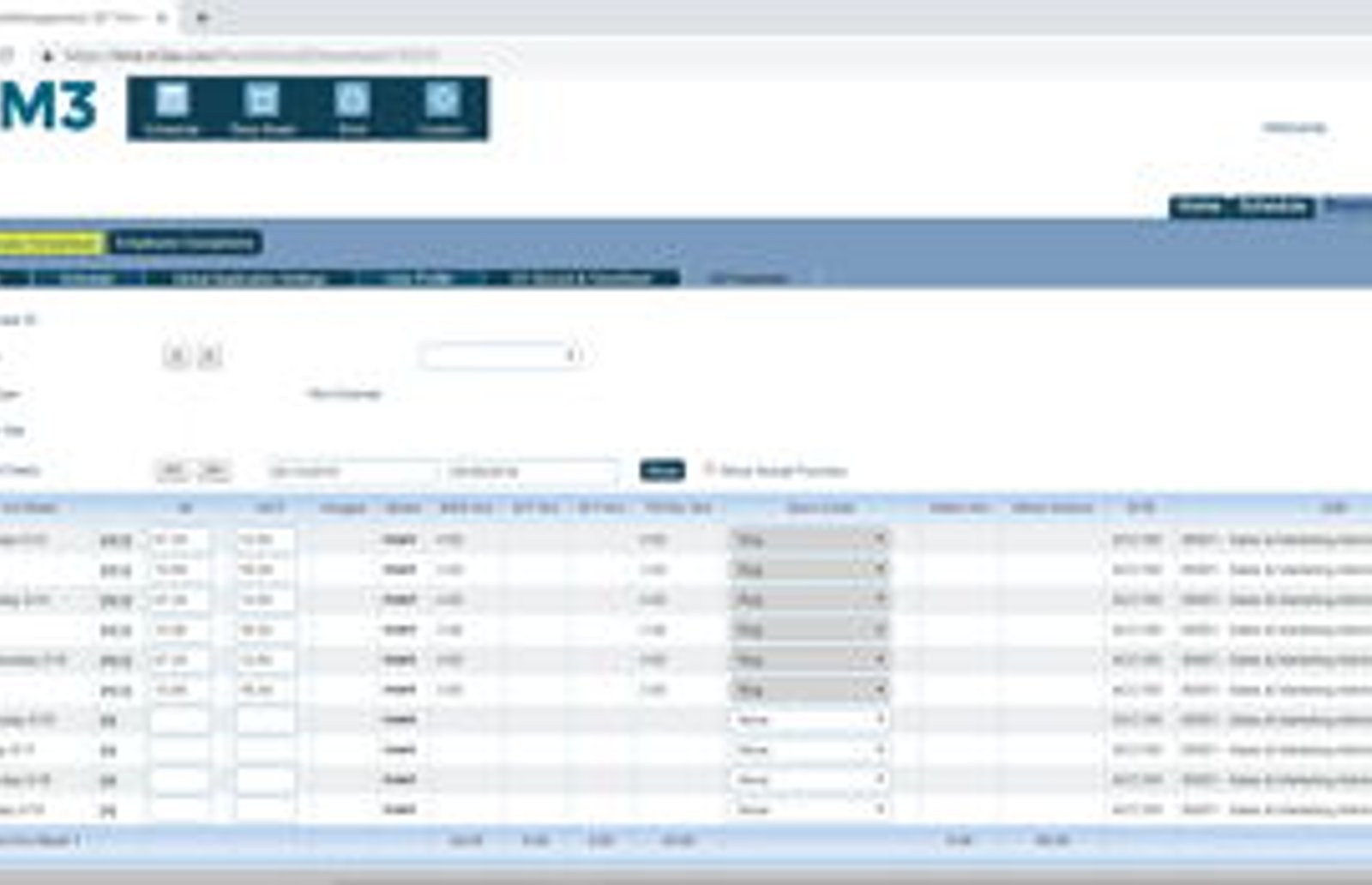Open Reg dropdown in first schedule row
1372x885 pixels.
[x=810, y=539]
